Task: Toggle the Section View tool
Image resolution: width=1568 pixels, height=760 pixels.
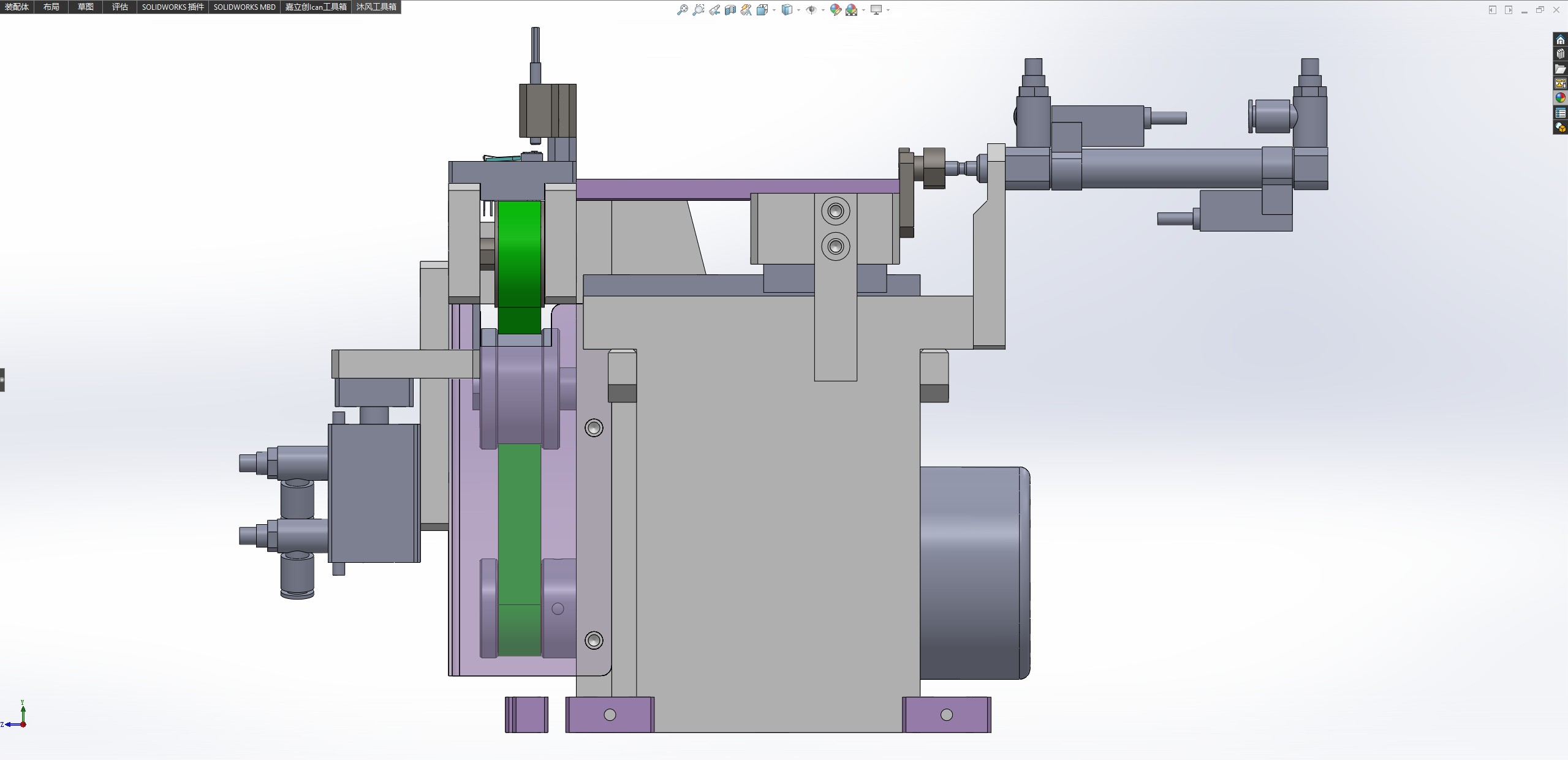Action: tap(730, 10)
